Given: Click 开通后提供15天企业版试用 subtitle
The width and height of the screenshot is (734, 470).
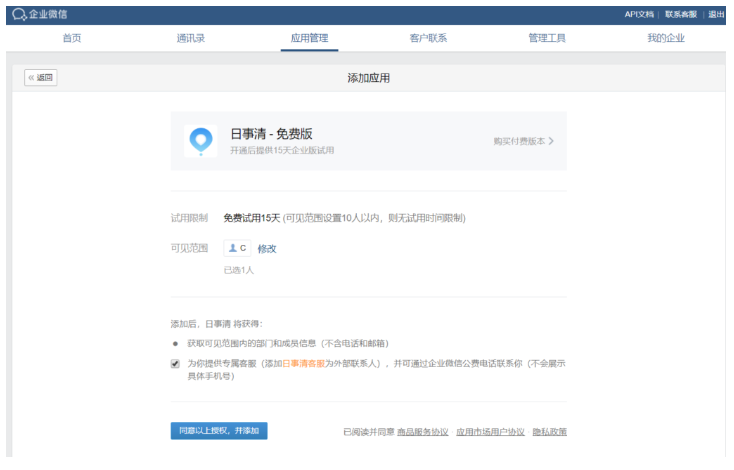Looking at the screenshot, I should (282, 150).
